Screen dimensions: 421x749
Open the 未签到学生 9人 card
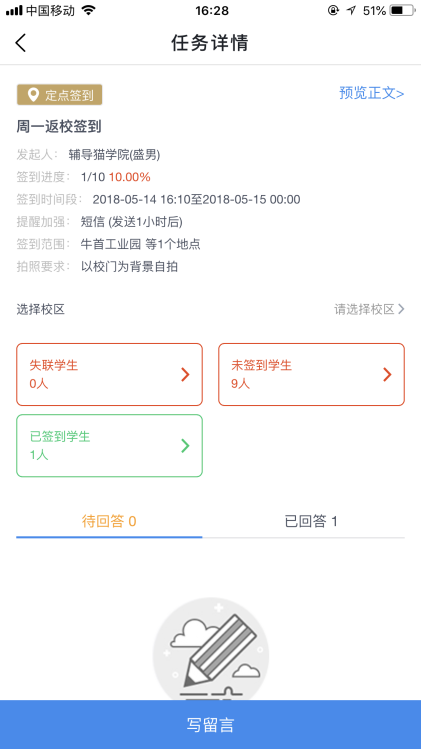312,374
